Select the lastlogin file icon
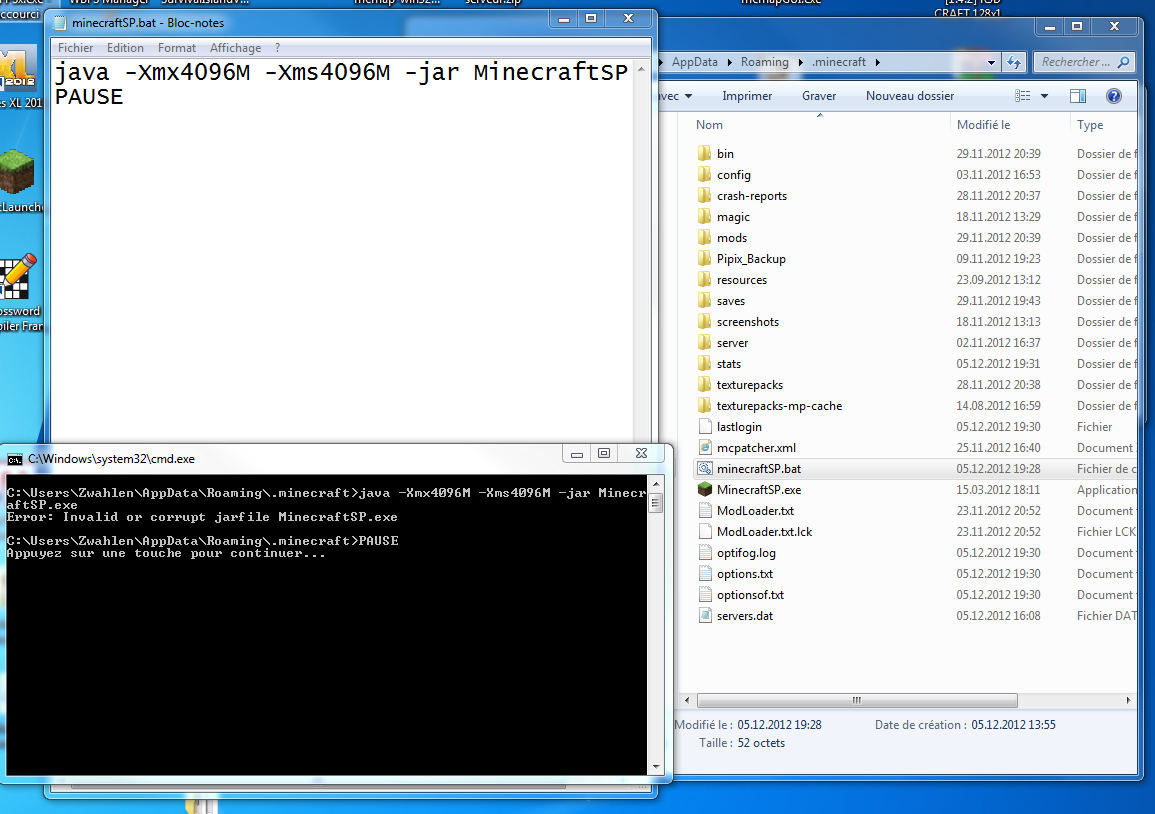Image resolution: width=1155 pixels, height=814 pixels. pyautogui.click(x=705, y=427)
